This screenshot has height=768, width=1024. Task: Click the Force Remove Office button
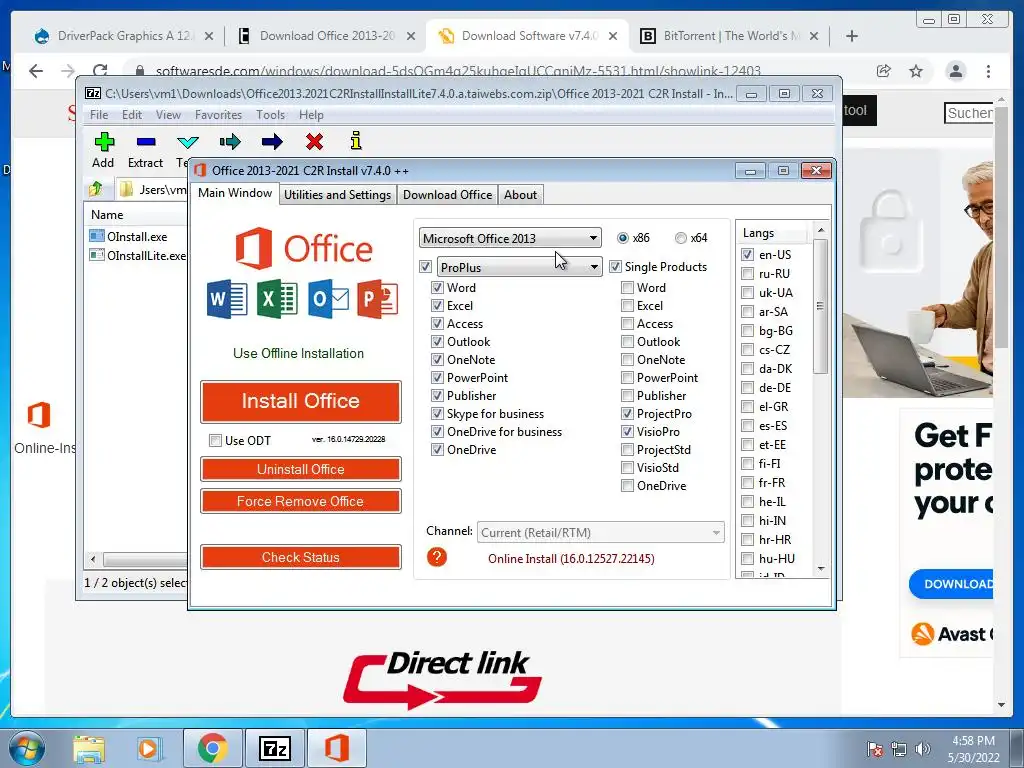(x=300, y=502)
